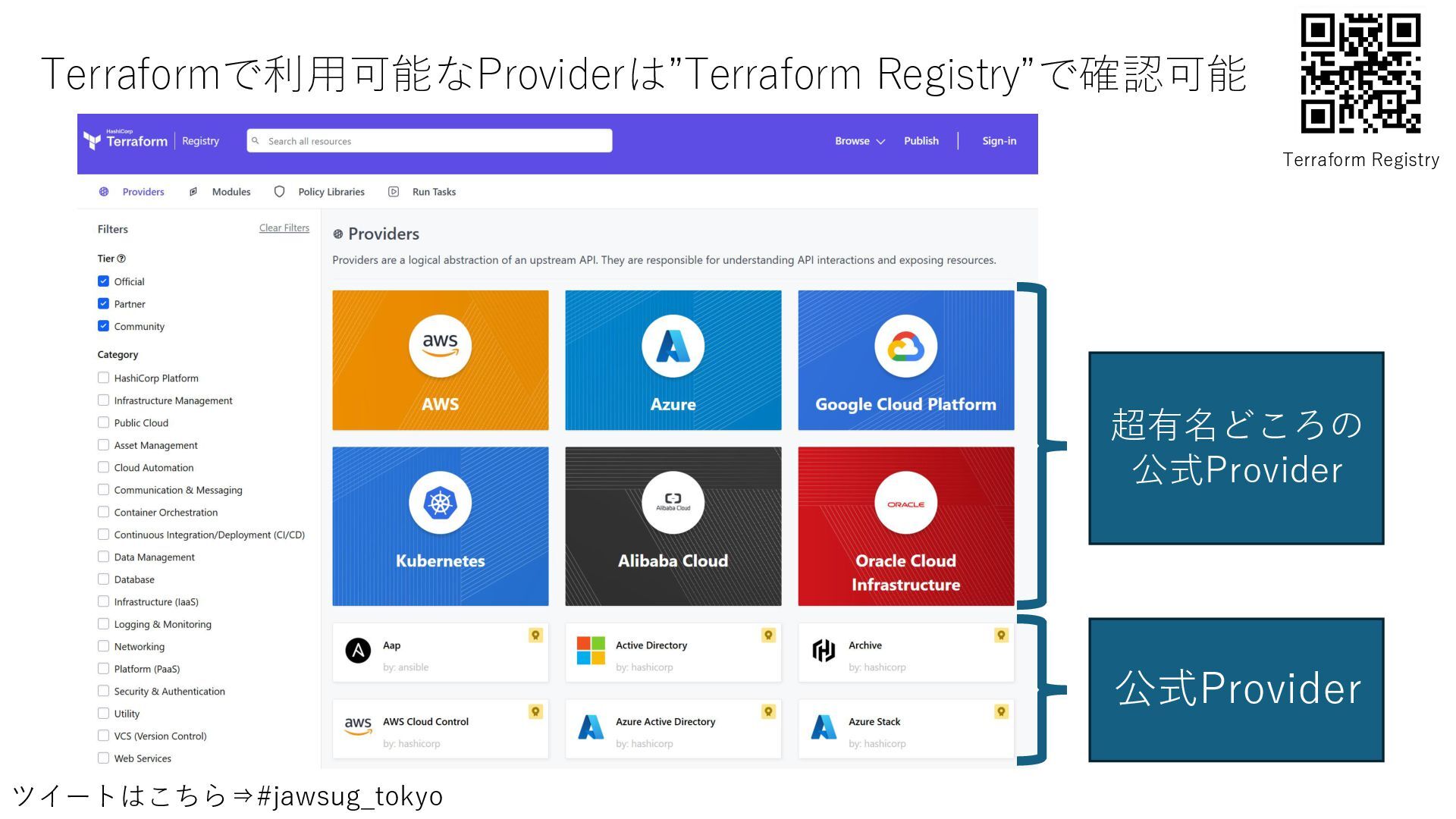Click the Policy Libraries shield icon
This screenshot has width=1456, height=819.
[x=279, y=192]
